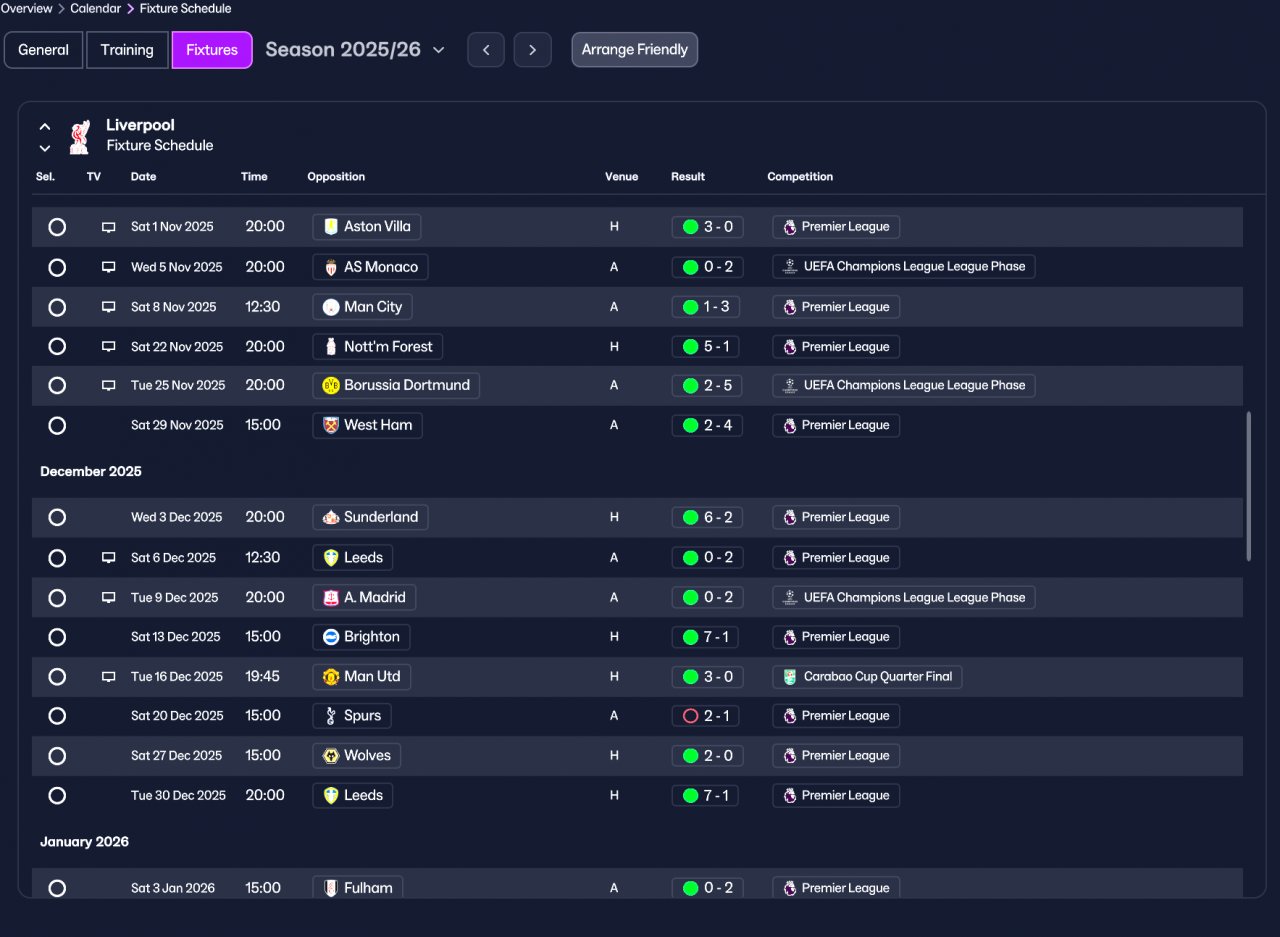Click the Arrange Friendly button

(x=635, y=50)
